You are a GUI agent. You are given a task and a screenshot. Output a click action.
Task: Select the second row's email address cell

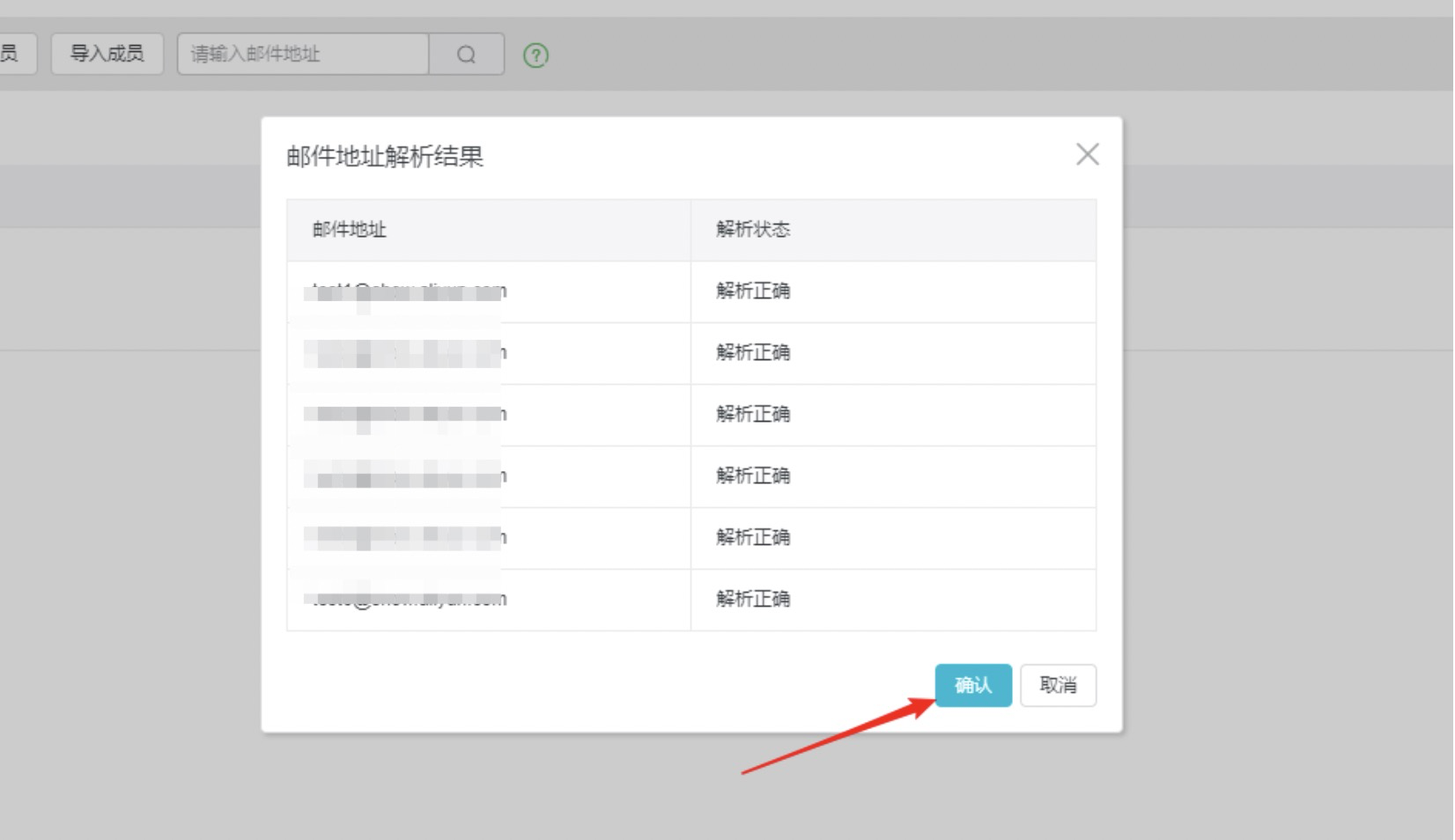pos(409,353)
